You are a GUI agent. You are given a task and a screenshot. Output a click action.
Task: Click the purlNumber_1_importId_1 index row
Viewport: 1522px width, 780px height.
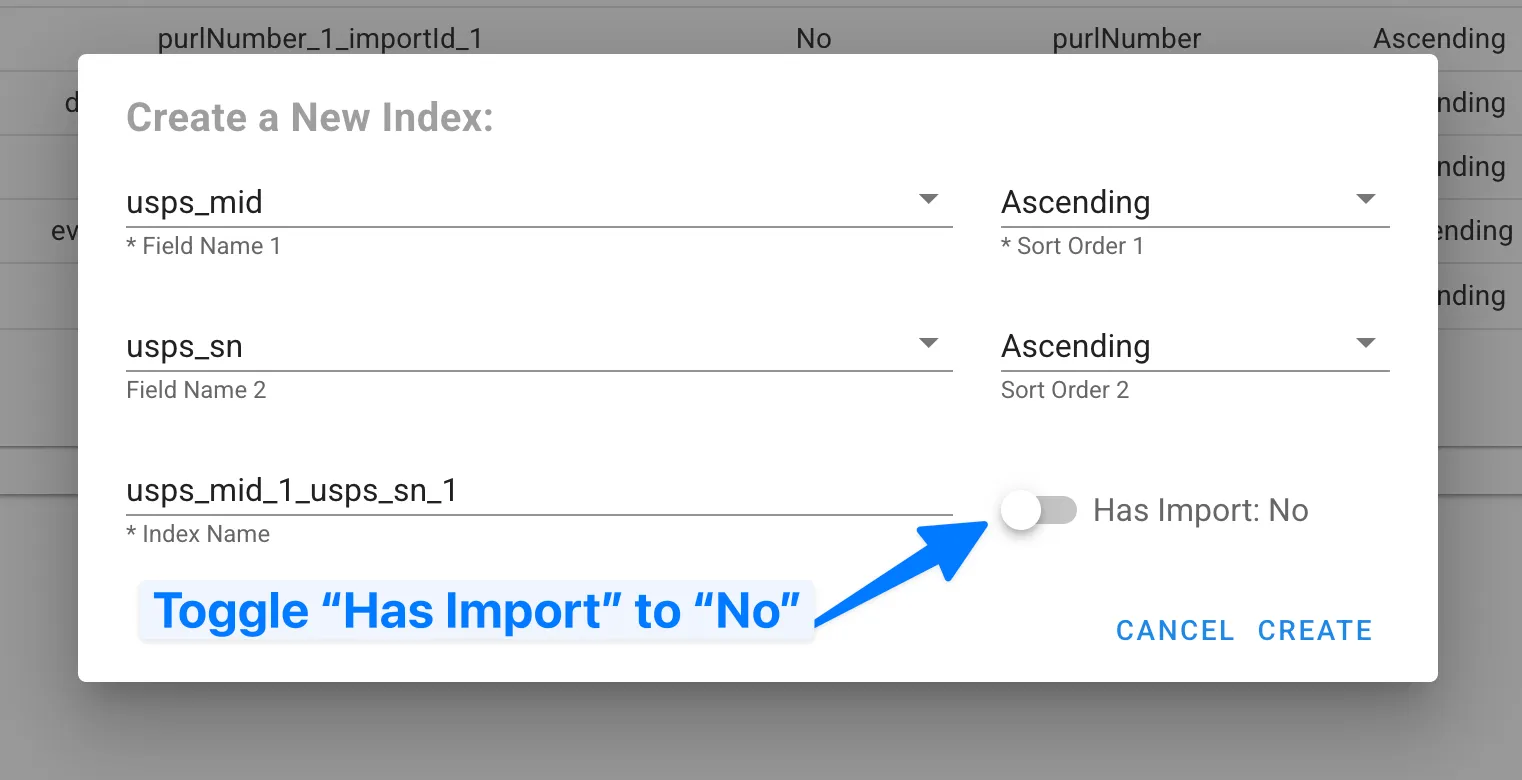tap(320, 39)
